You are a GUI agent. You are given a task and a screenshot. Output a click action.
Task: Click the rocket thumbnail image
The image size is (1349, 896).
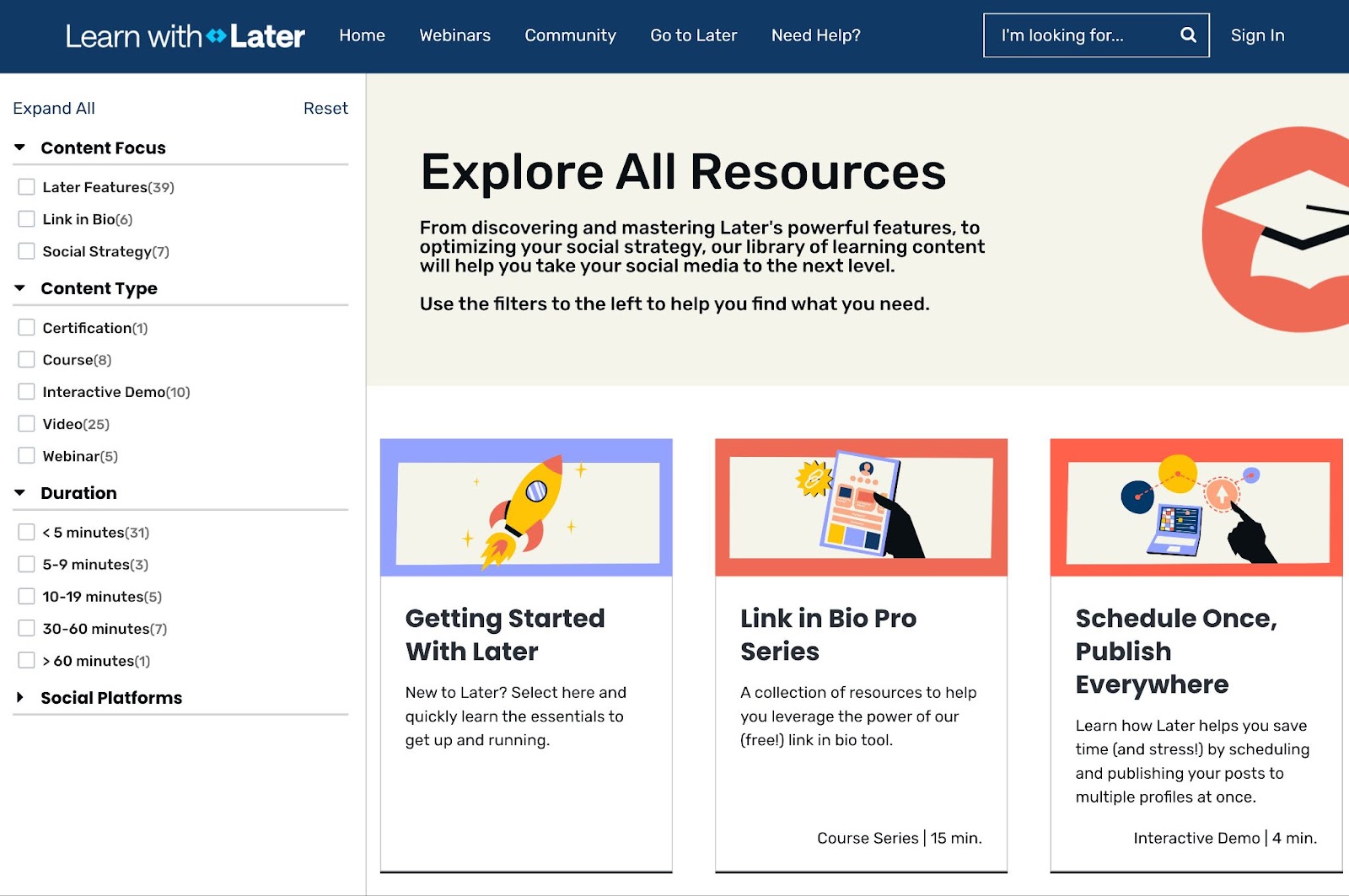526,507
